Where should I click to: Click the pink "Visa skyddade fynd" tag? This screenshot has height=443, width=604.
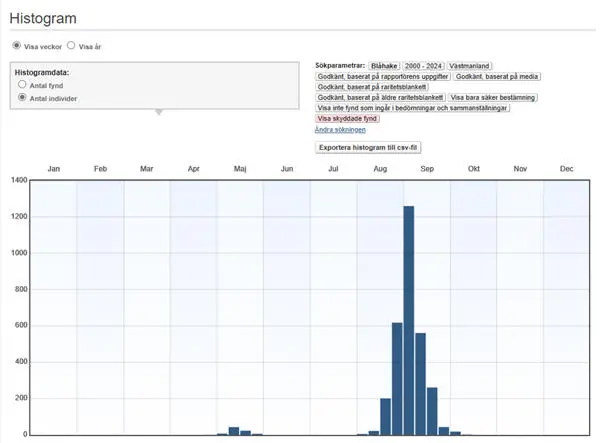[347, 118]
